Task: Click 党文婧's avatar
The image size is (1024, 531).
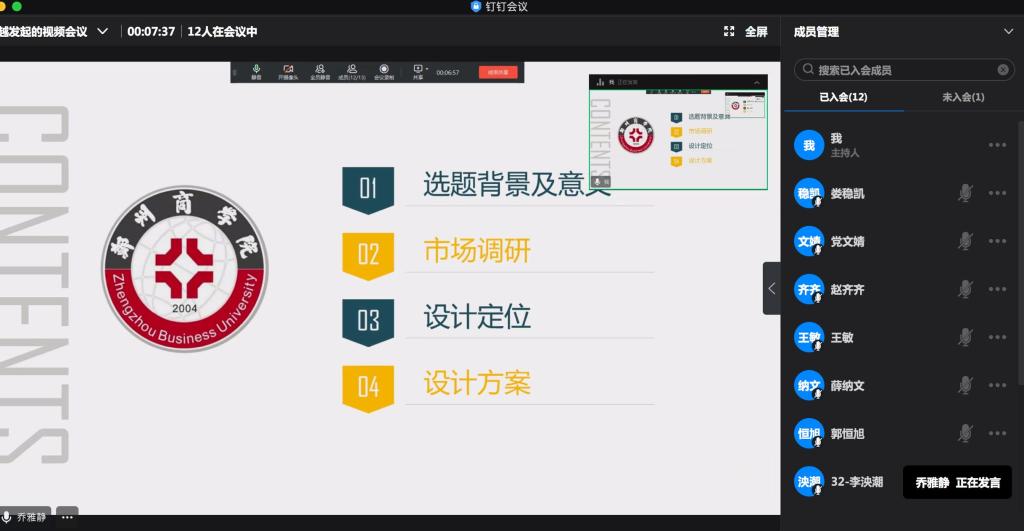Action: pos(808,241)
